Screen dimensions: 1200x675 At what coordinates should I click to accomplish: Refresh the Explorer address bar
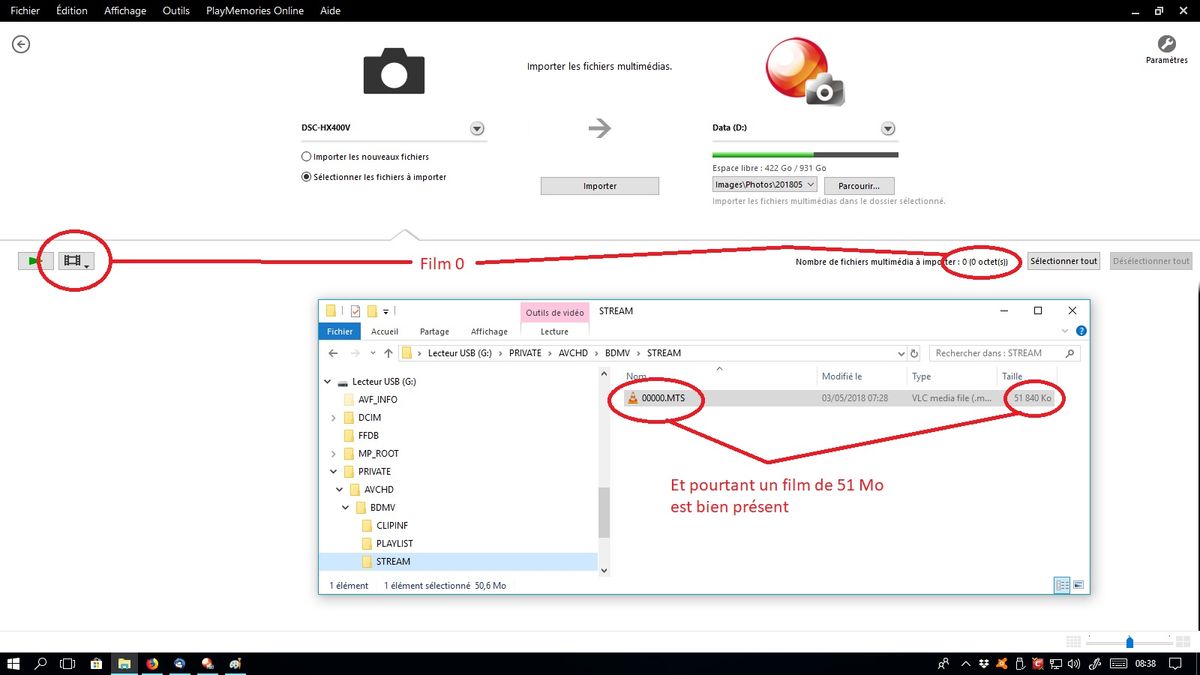coord(914,353)
